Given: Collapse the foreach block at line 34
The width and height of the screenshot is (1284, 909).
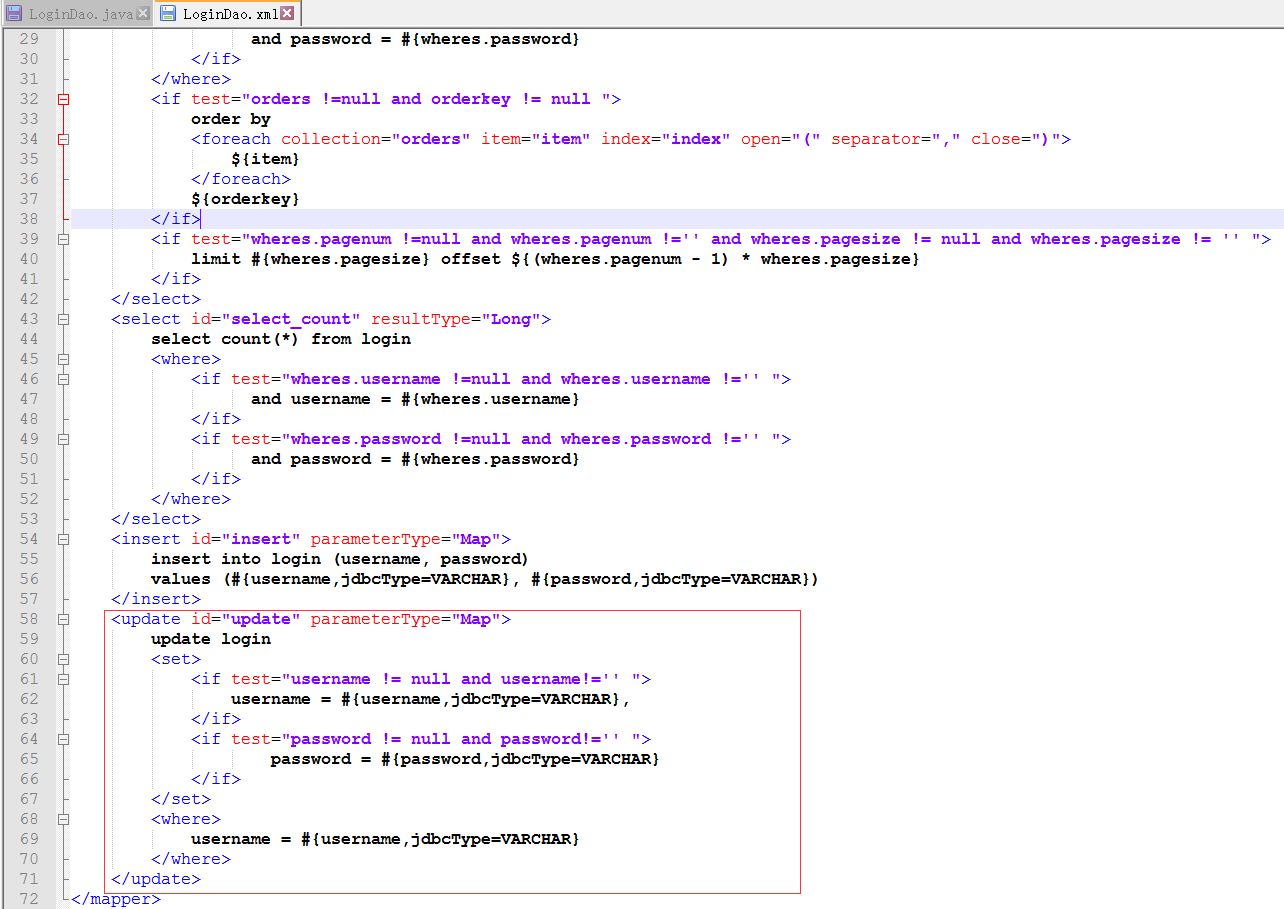Looking at the screenshot, I should pos(64,139).
